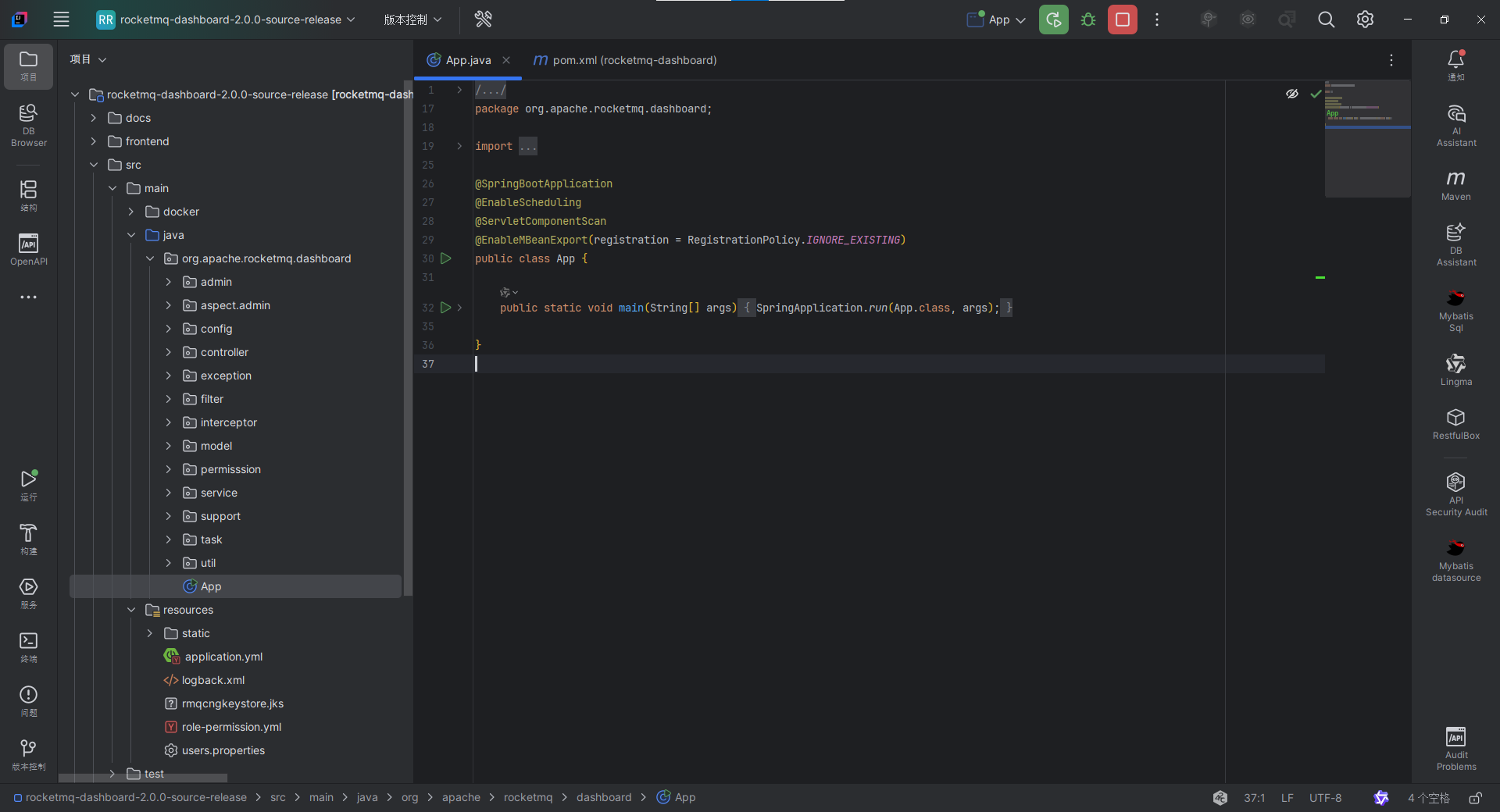This screenshot has height=812, width=1500.
Task: Toggle inspection highlighting with the eye icon
Action: click(1291, 93)
